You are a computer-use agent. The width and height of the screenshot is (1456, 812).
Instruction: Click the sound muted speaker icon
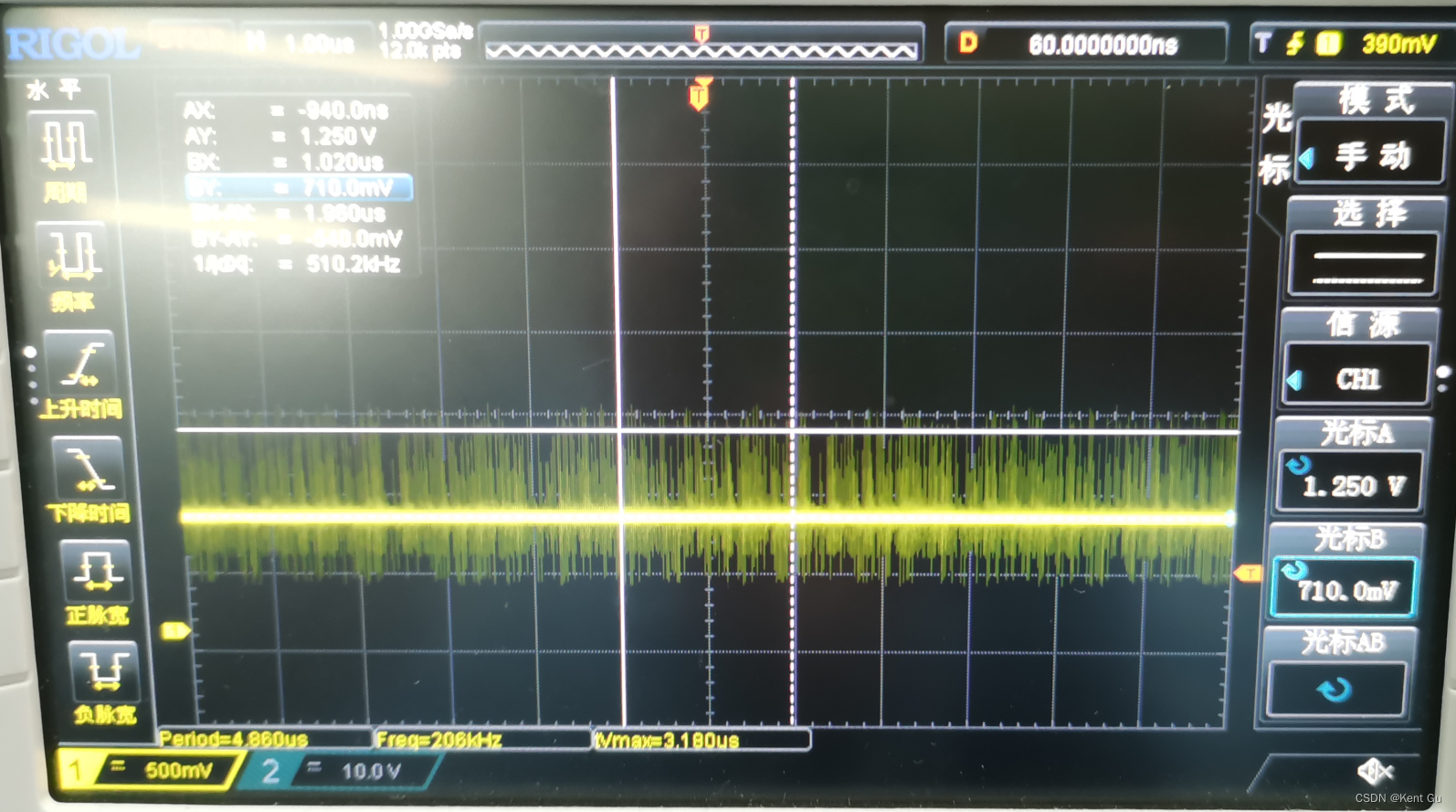[1375, 772]
